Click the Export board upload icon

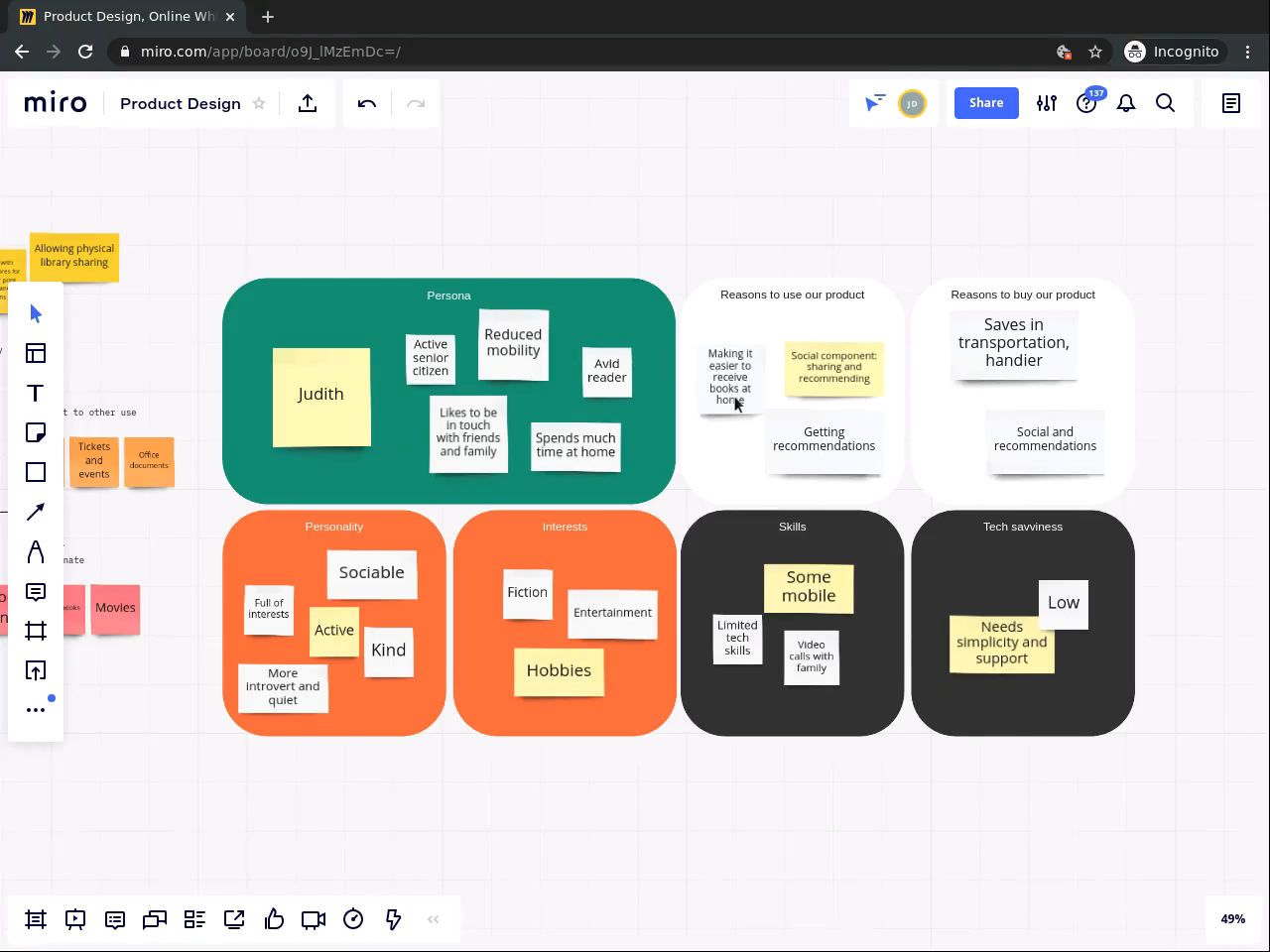[x=308, y=103]
